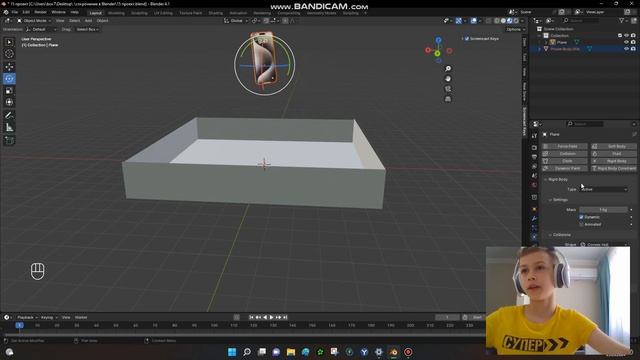Screen dimensions: 640x360
Task: Toggle the Dynamic checkbox
Action: click(581, 217)
